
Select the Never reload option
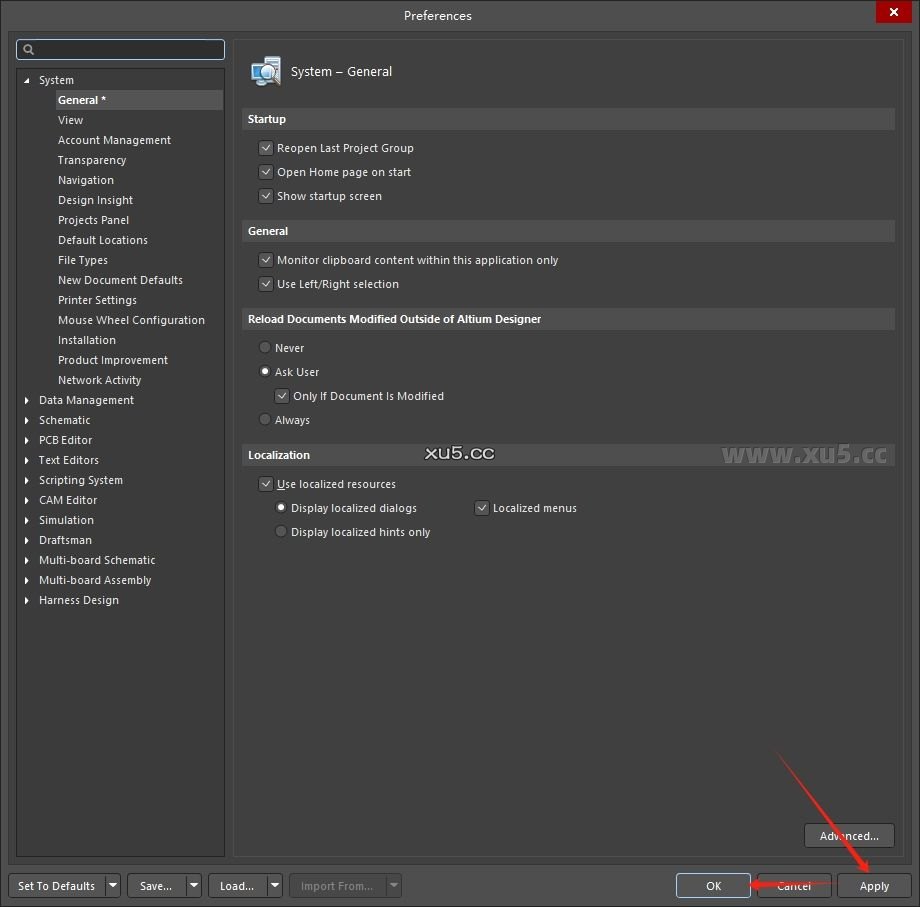pyautogui.click(x=264, y=347)
